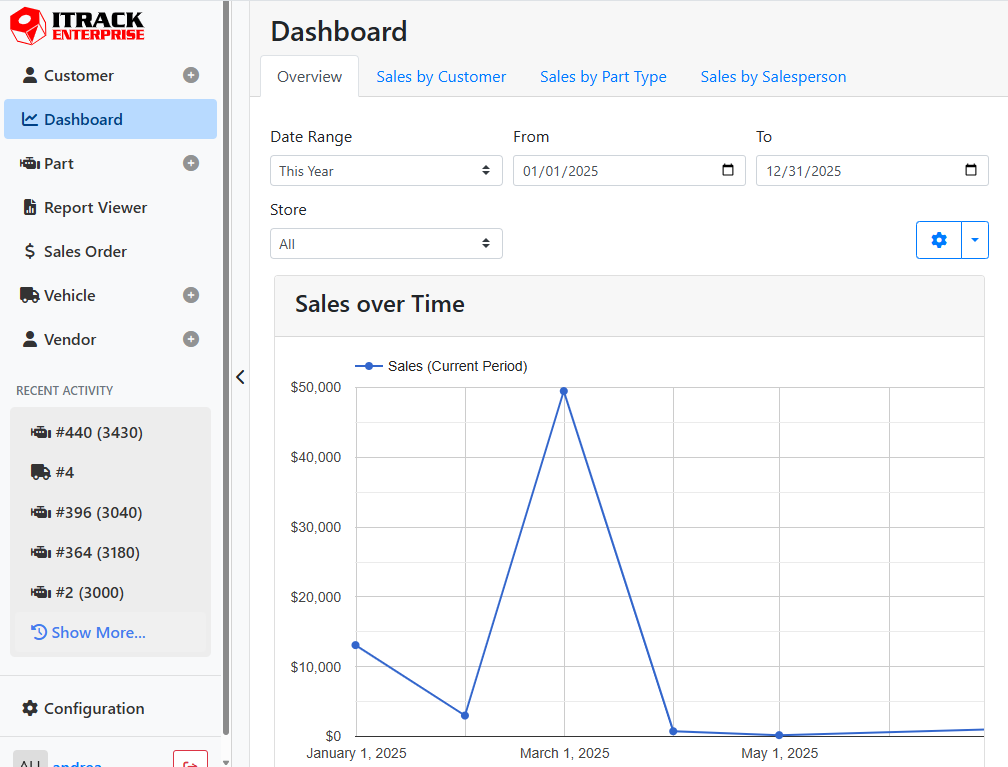Image resolution: width=1008 pixels, height=767 pixels.
Task: Click the Vehicle truck icon in sidebar
Action: [29, 295]
